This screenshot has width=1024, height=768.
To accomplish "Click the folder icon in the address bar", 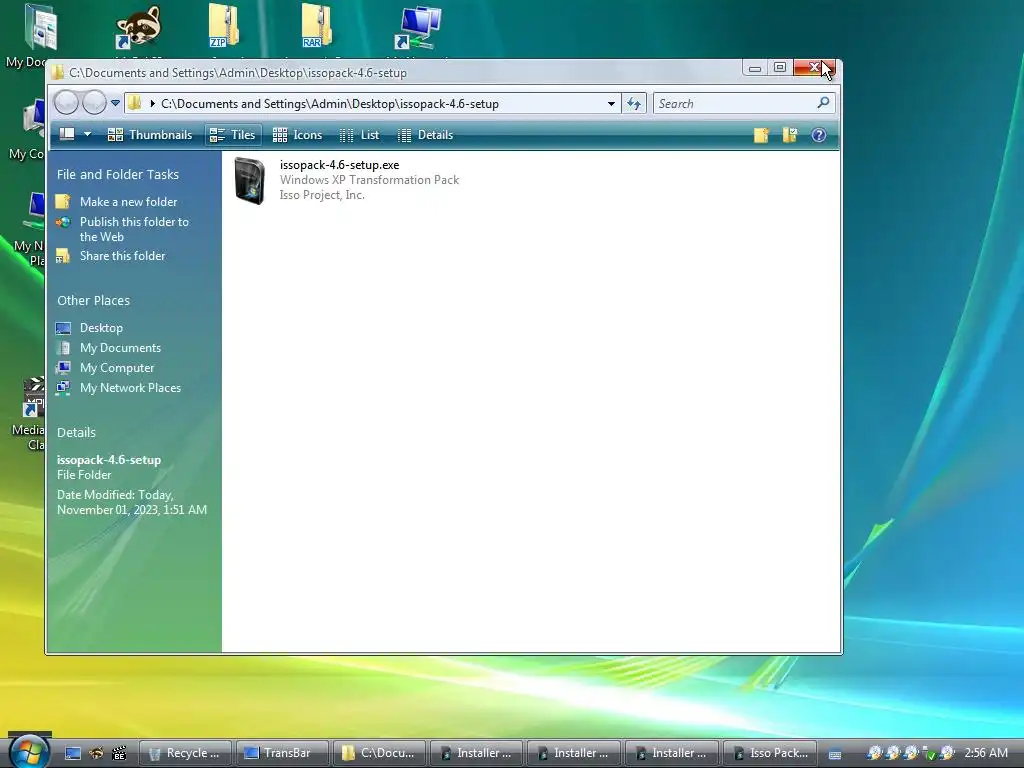I will point(135,103).
